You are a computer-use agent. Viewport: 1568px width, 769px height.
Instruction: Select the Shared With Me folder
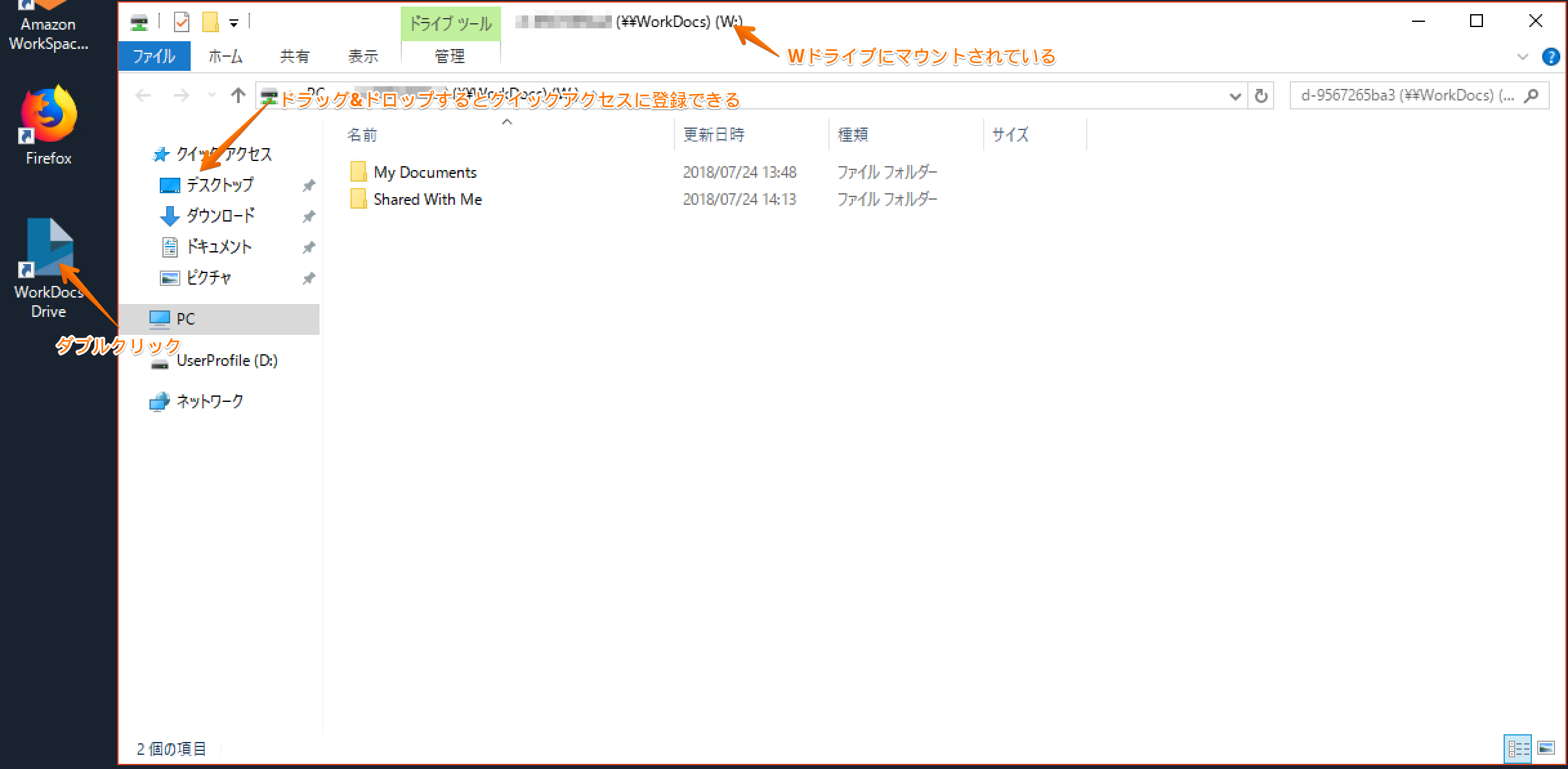pos(428,200)
